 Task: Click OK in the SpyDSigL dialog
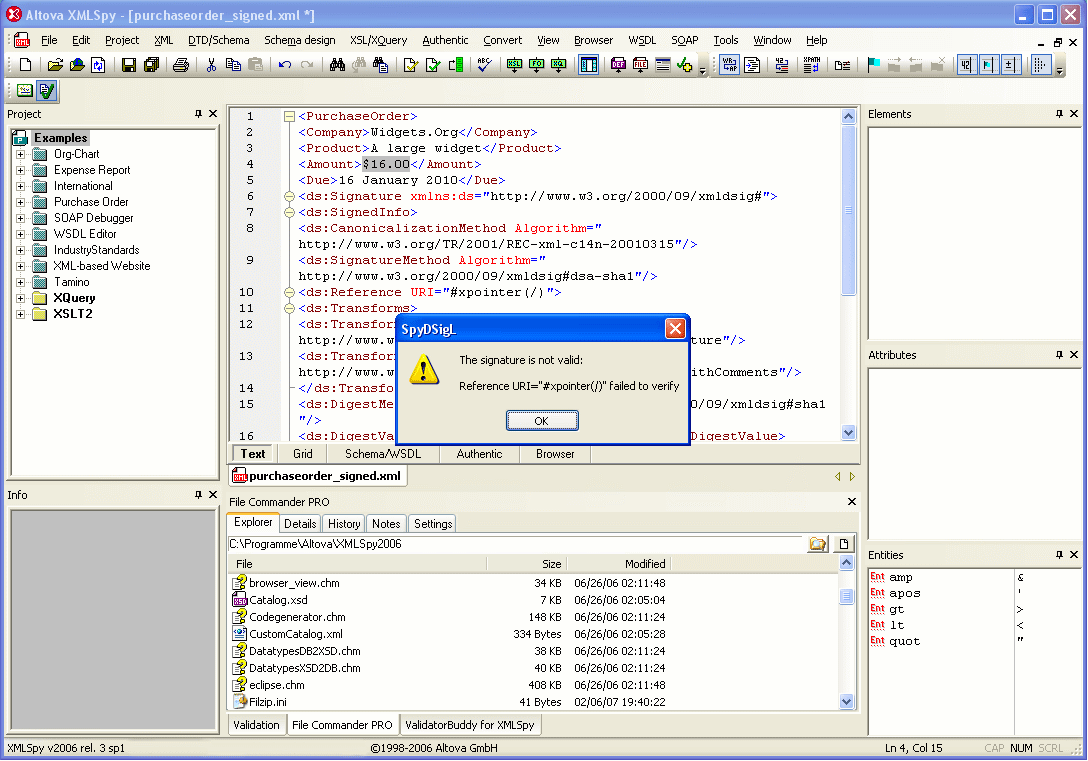(542, 421)
